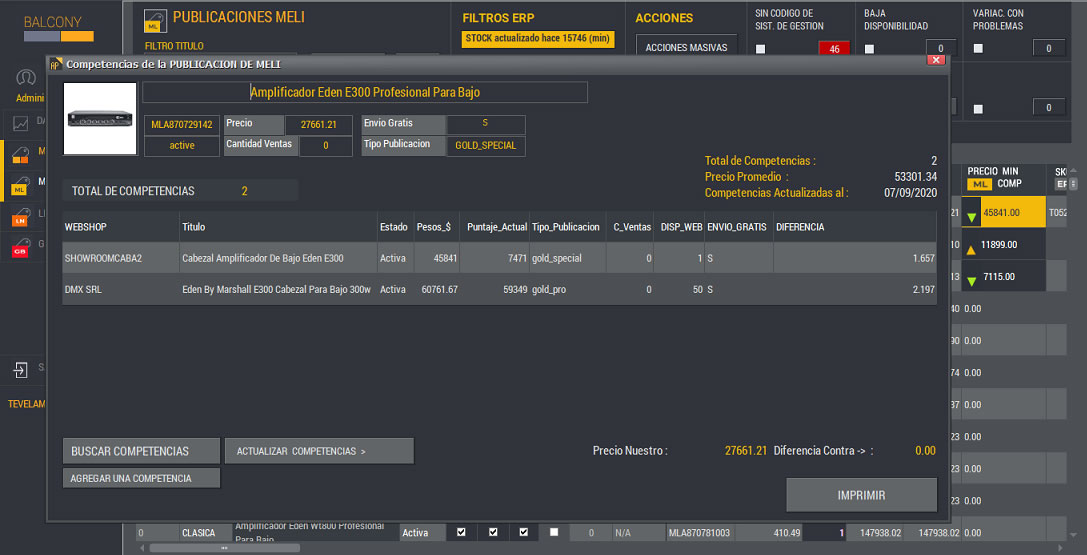Click the logout door icon in sidebar

[x=20, y=370]
